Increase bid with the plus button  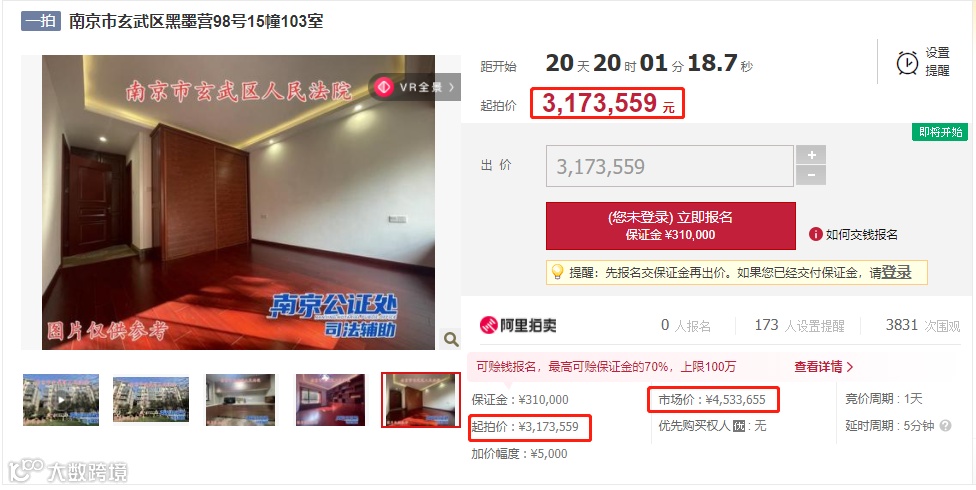point(810,154)
